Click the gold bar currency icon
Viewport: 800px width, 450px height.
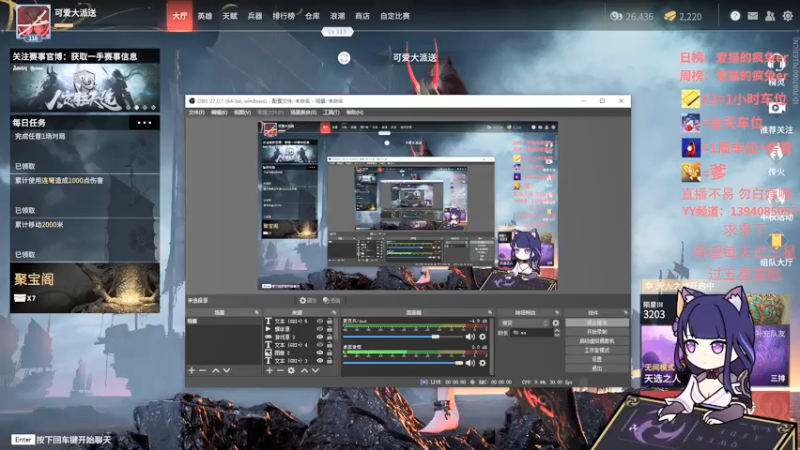[x=670, y=16]
